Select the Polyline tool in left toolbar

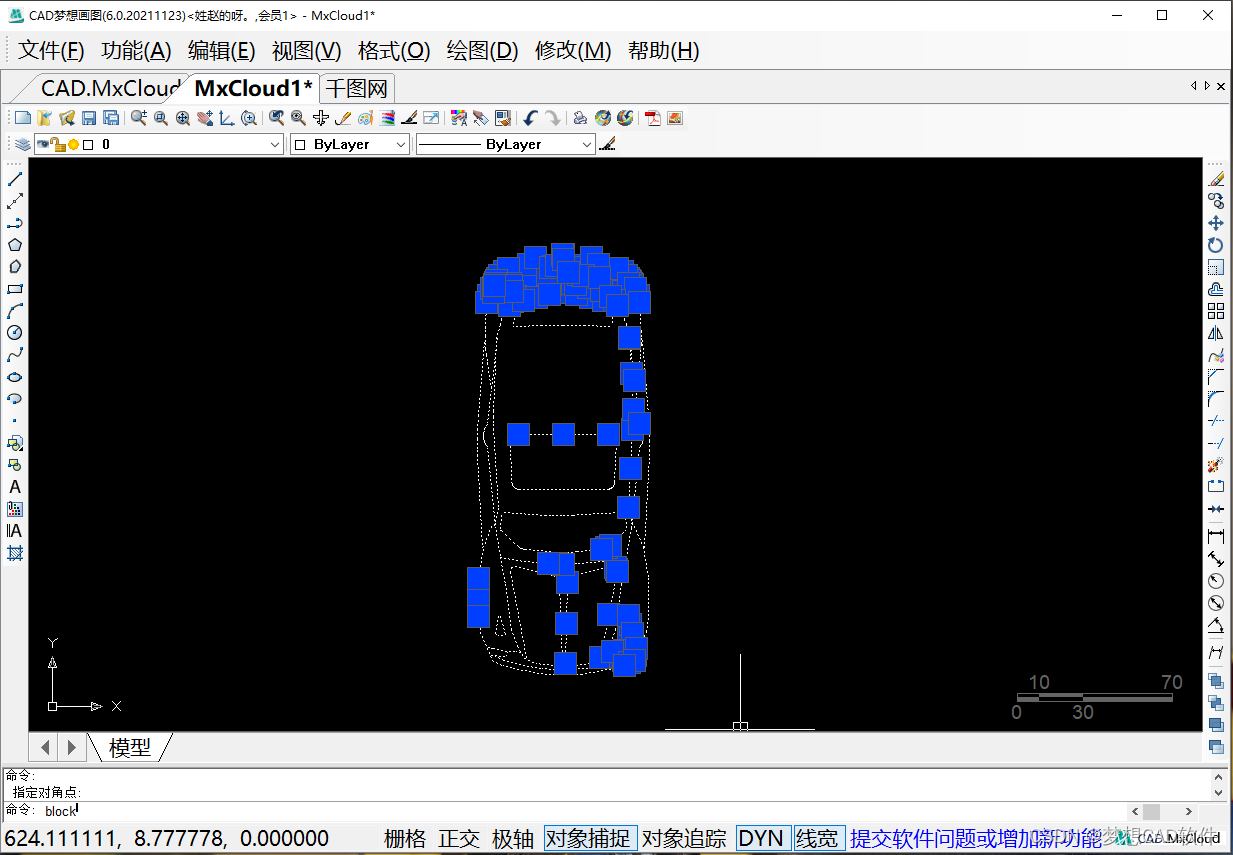point(15,223)
